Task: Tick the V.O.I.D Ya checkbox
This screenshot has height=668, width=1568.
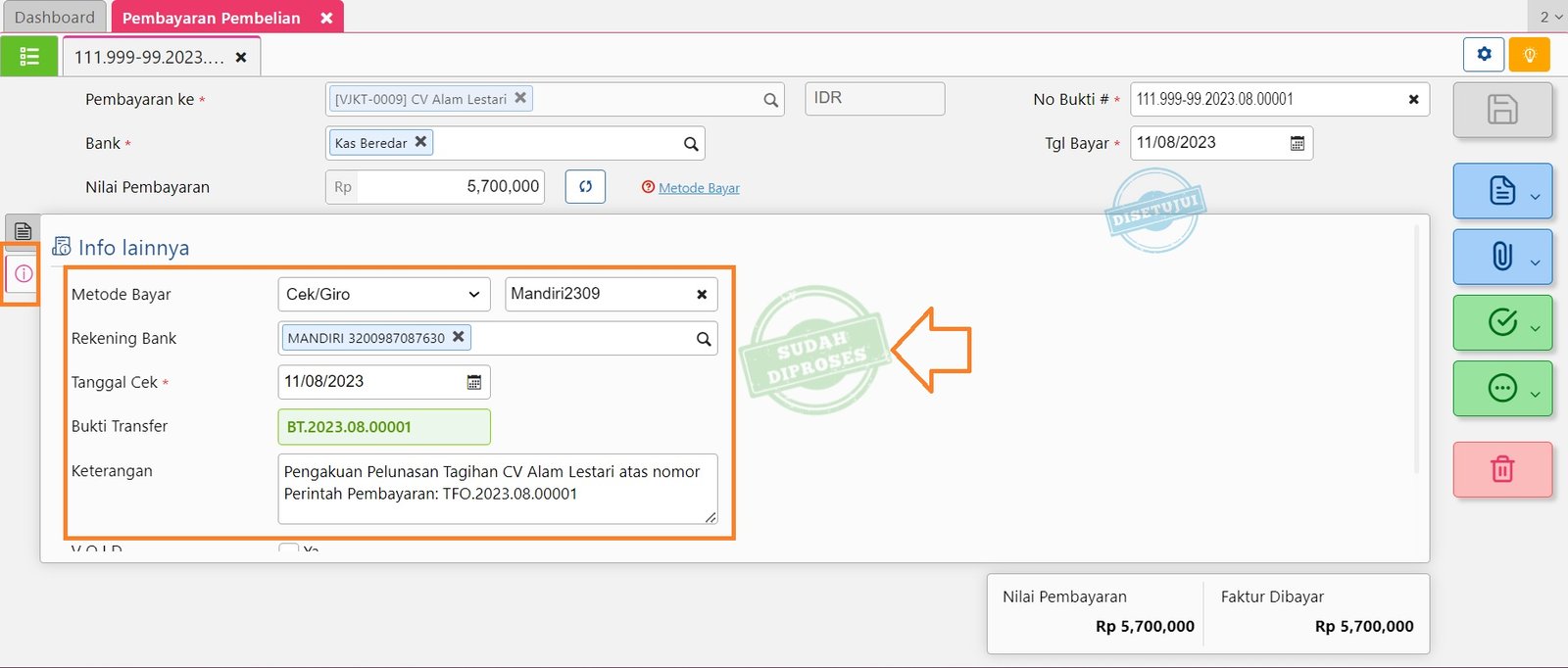Action: point(289,549)
